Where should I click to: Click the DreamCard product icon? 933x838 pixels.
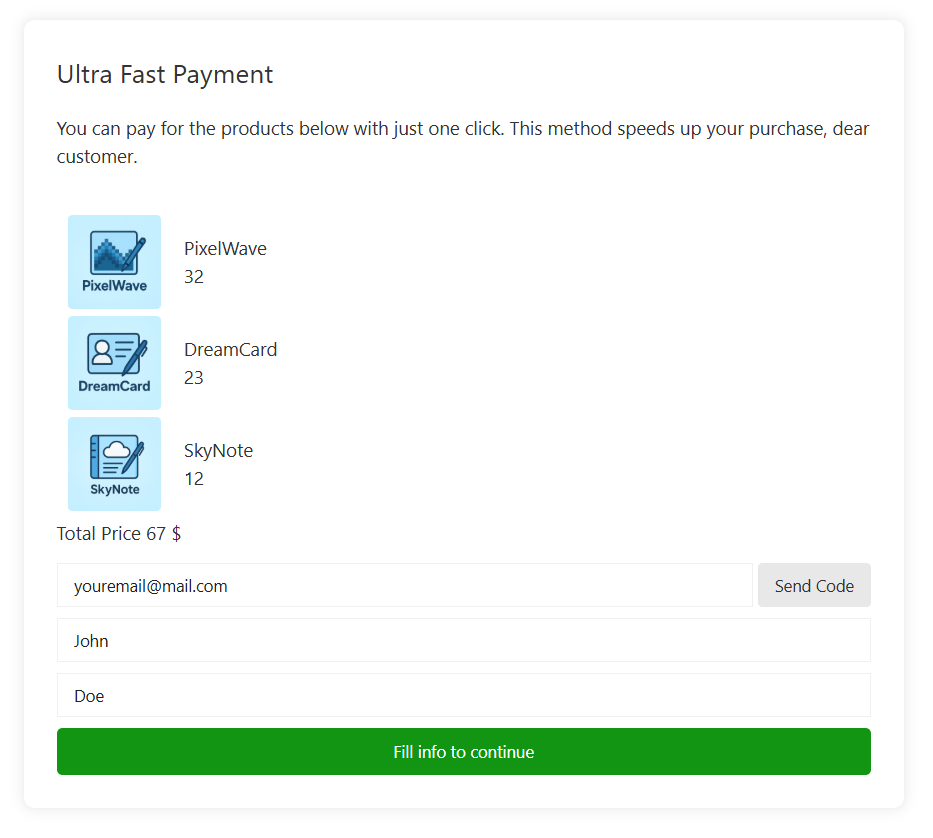[114, 363]
